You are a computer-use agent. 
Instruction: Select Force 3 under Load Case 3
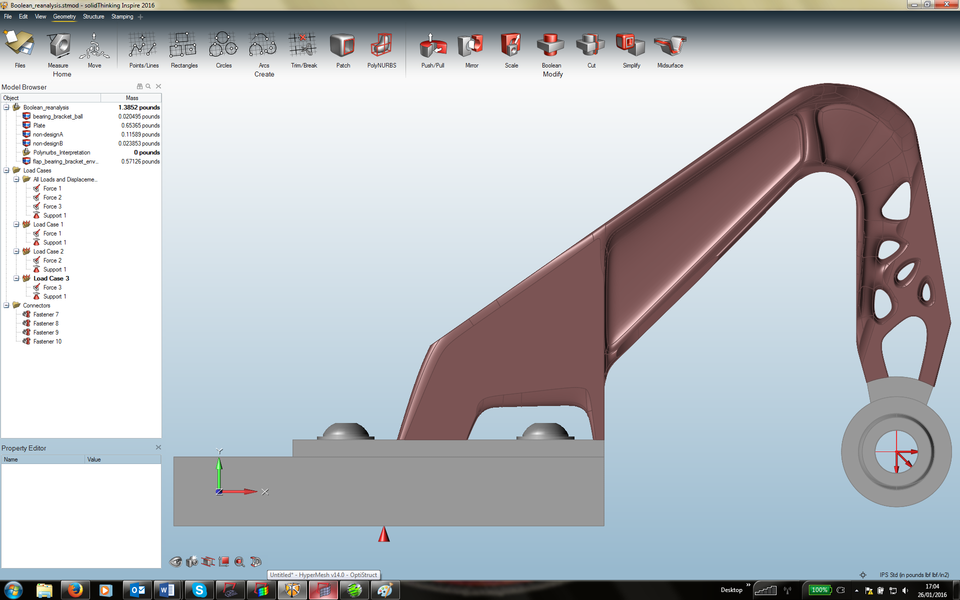tap(52, 287)
